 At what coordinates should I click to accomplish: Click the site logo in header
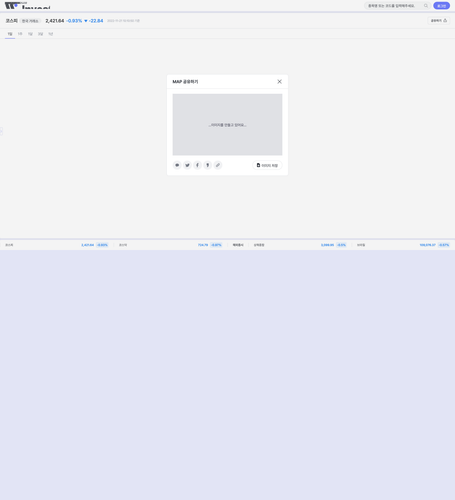point(27,5)
